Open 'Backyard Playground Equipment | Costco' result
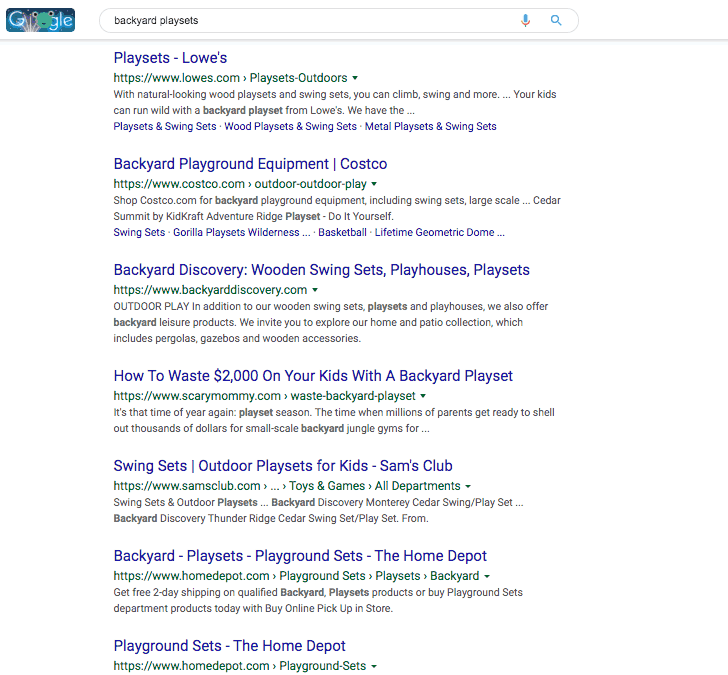 point(250,164)
